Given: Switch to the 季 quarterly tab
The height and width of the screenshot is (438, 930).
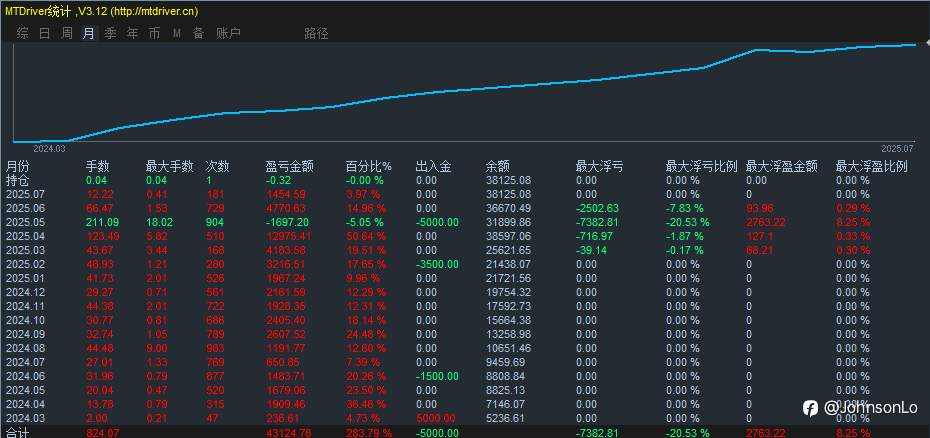Looking at the screenshot, I should (110, 33).
